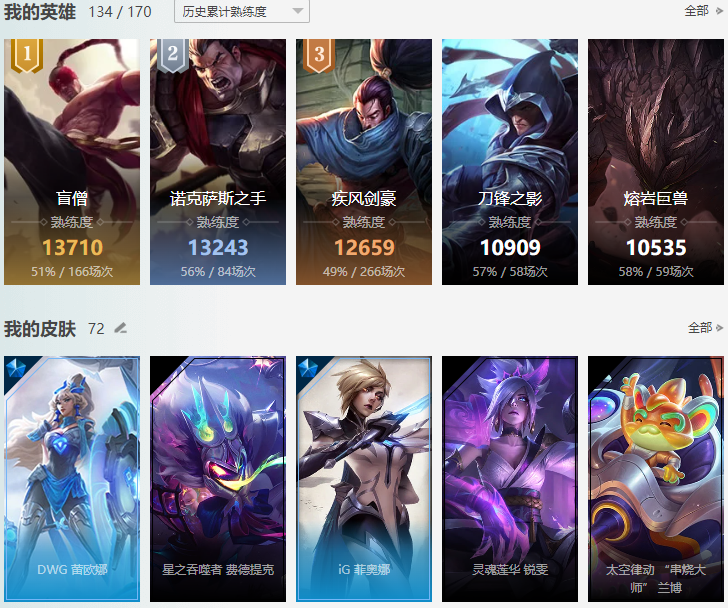Click the arrow icon next to skins 全部
728x608 pixels.
coord(719,328)
